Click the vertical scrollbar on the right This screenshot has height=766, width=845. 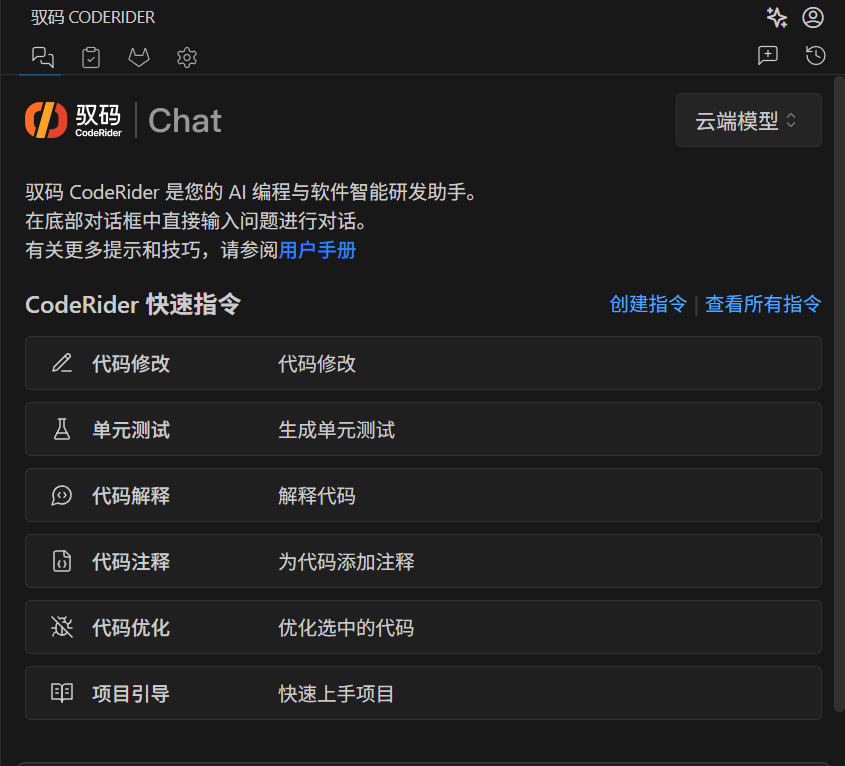(839, 394)
